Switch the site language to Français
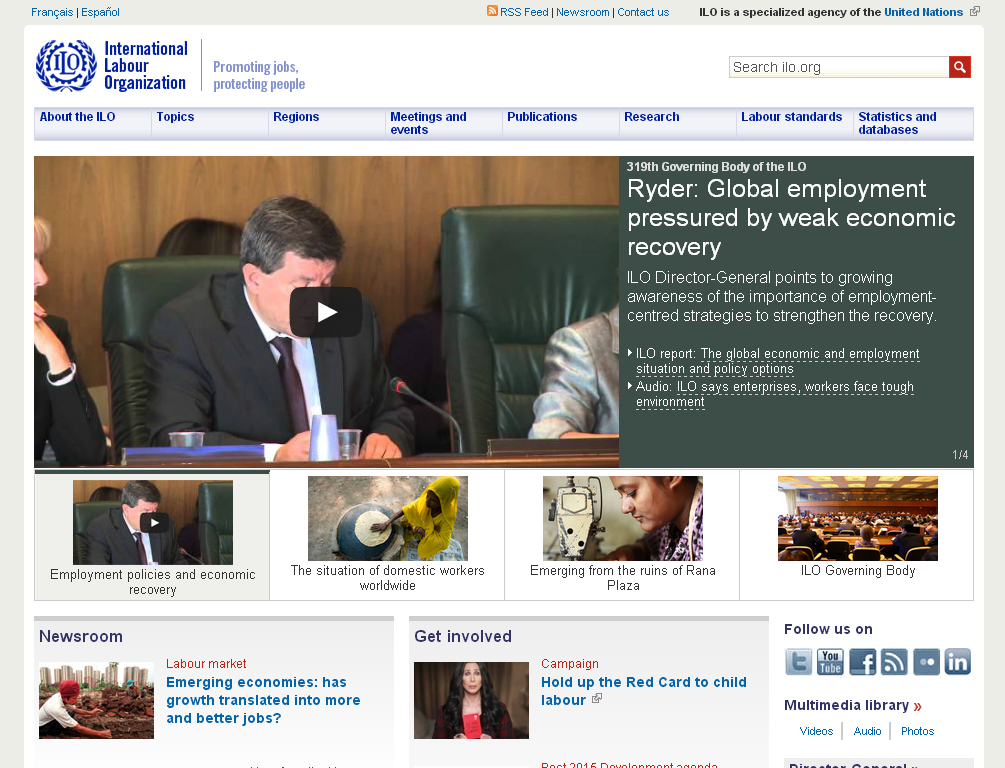The image size is (1005, 768). click(x=52, y=12)
